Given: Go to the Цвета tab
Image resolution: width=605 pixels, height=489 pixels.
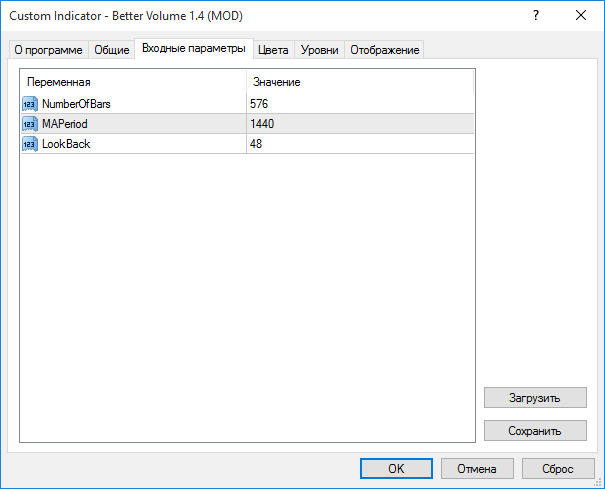Looking at the screenshot, I should (273, 50).
